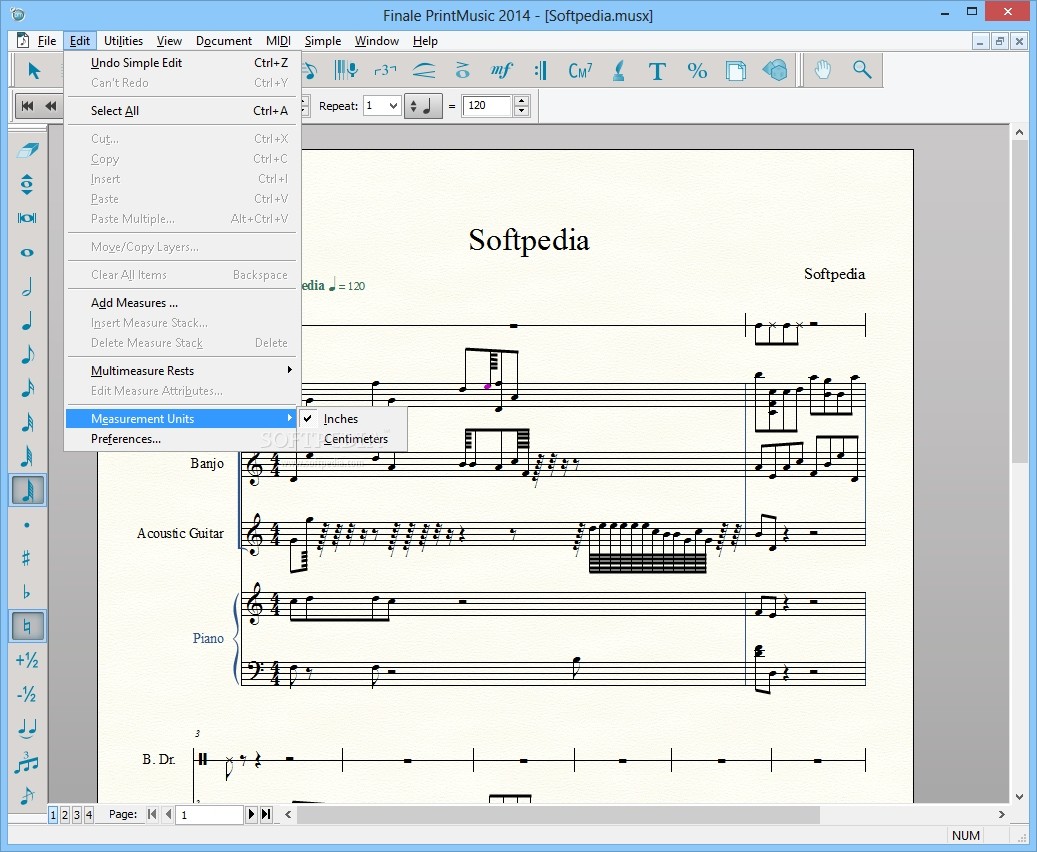
Task: Select the Zoom magnifier tool
Action: tap(862, 70)
